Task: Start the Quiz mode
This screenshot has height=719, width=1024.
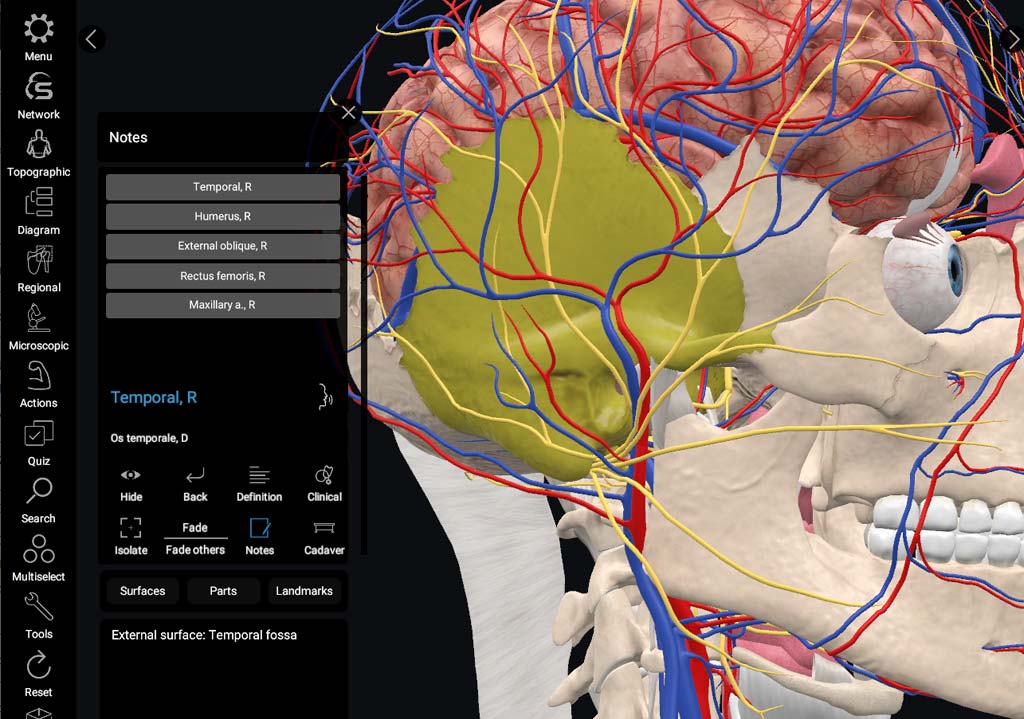Action: point(39,443)
